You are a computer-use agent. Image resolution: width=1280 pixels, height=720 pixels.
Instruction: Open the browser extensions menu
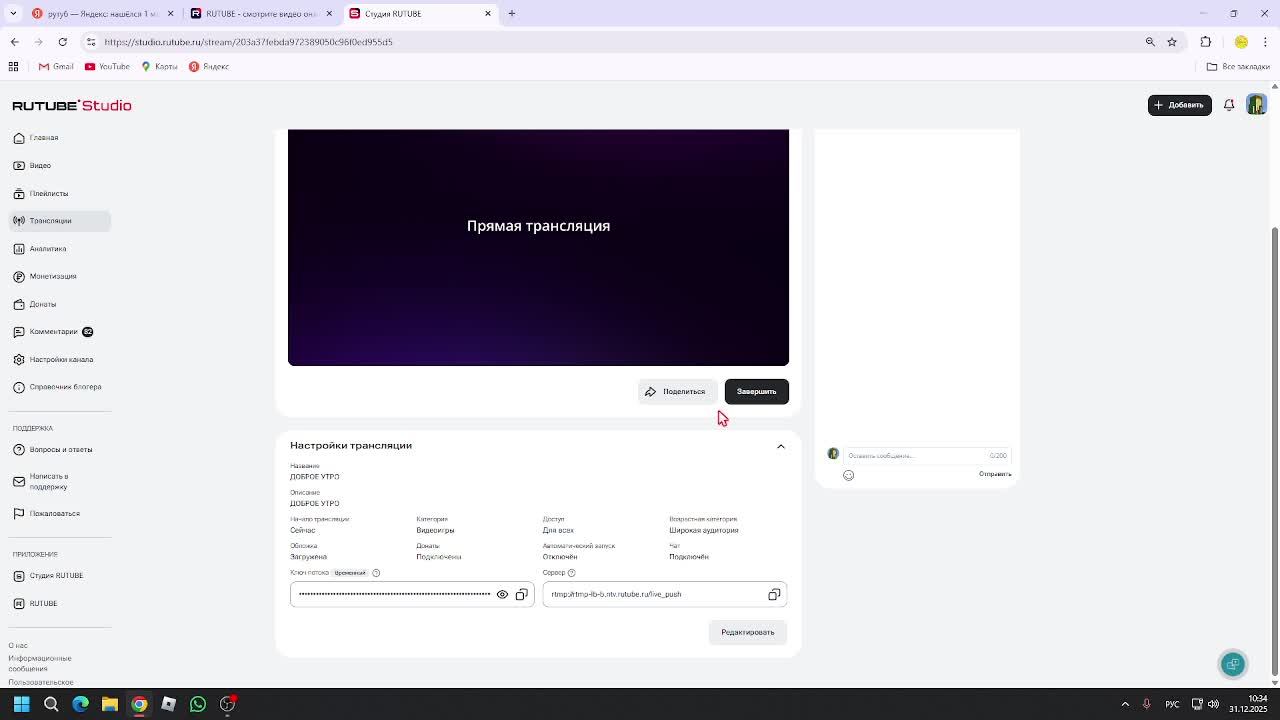[x=1206, y=42]
